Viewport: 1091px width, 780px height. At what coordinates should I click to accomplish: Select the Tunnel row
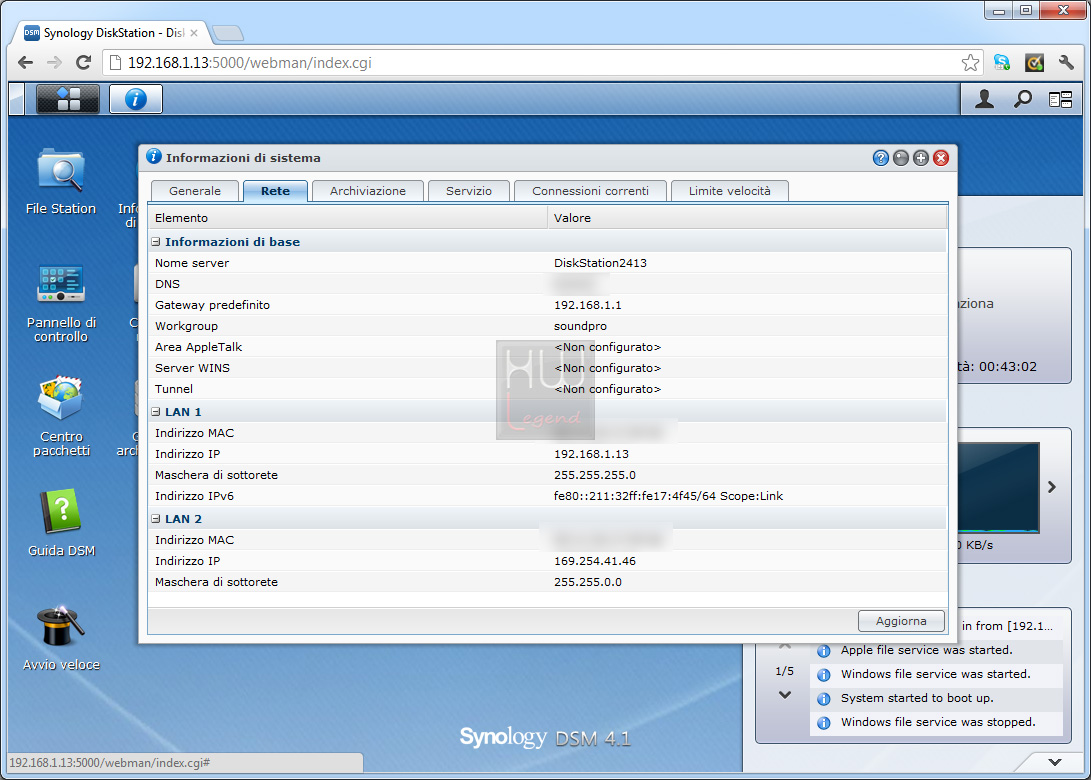(x=548, y=389)
